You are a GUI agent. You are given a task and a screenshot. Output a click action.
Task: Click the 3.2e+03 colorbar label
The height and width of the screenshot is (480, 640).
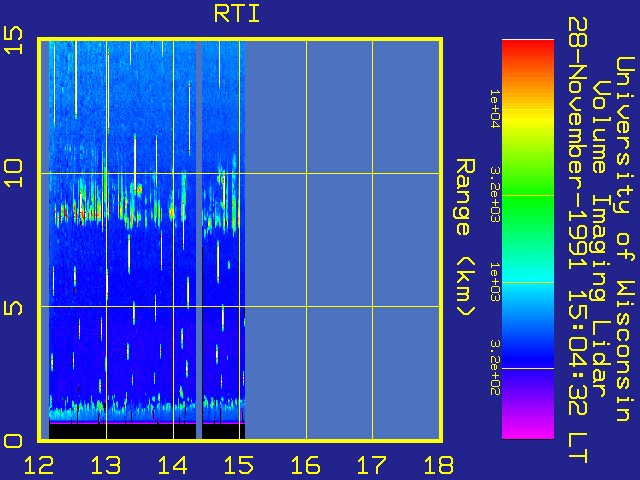click(494, 194)
